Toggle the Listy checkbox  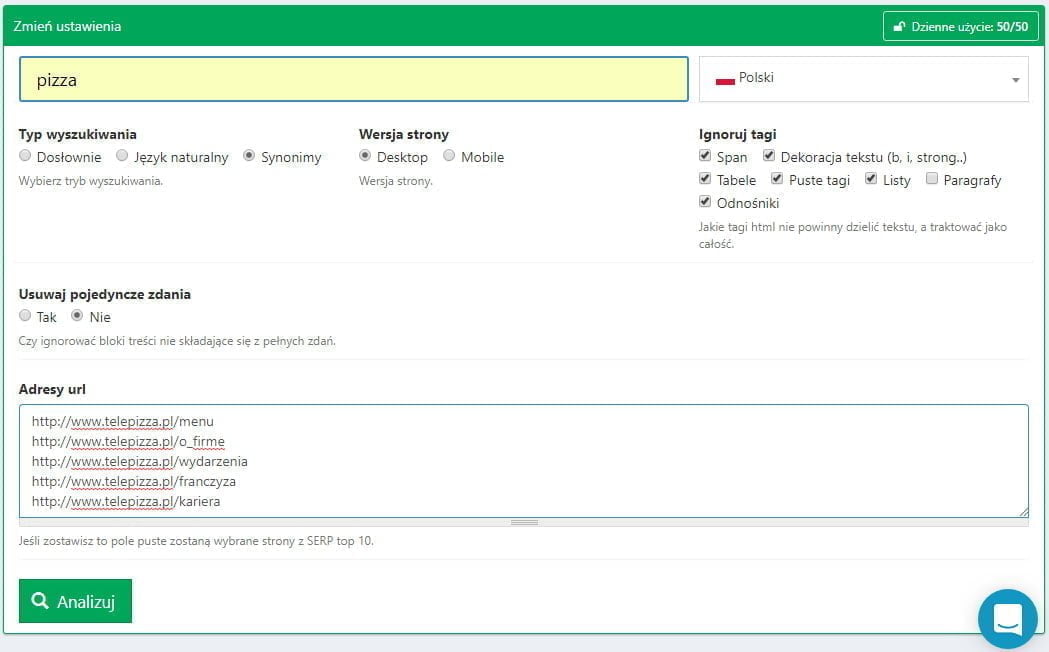(x=872, y=179)
